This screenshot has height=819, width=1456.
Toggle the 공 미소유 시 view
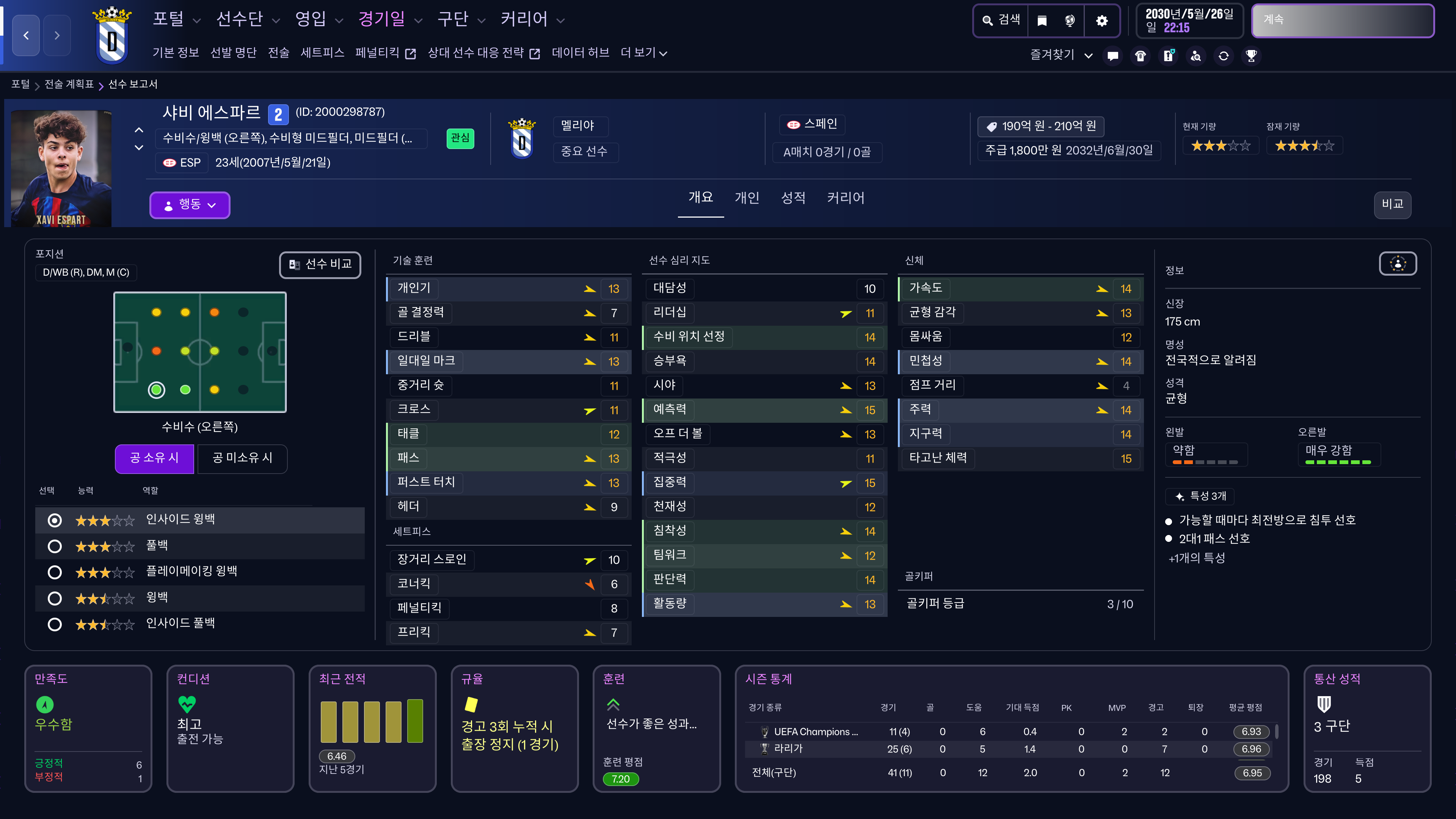coord(242,458)
